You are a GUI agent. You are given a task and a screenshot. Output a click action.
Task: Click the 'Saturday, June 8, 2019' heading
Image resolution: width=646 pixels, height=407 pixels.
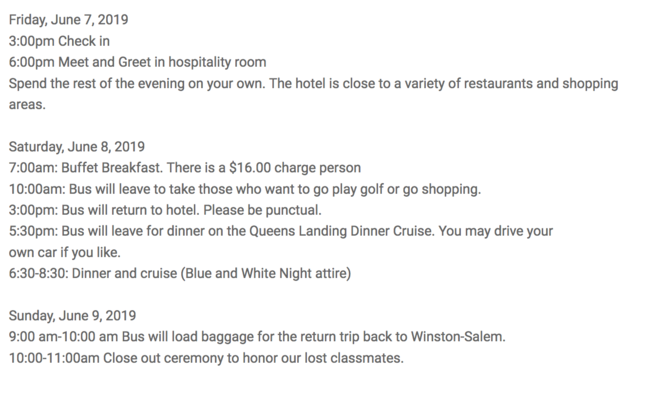(x=77, y=147)
